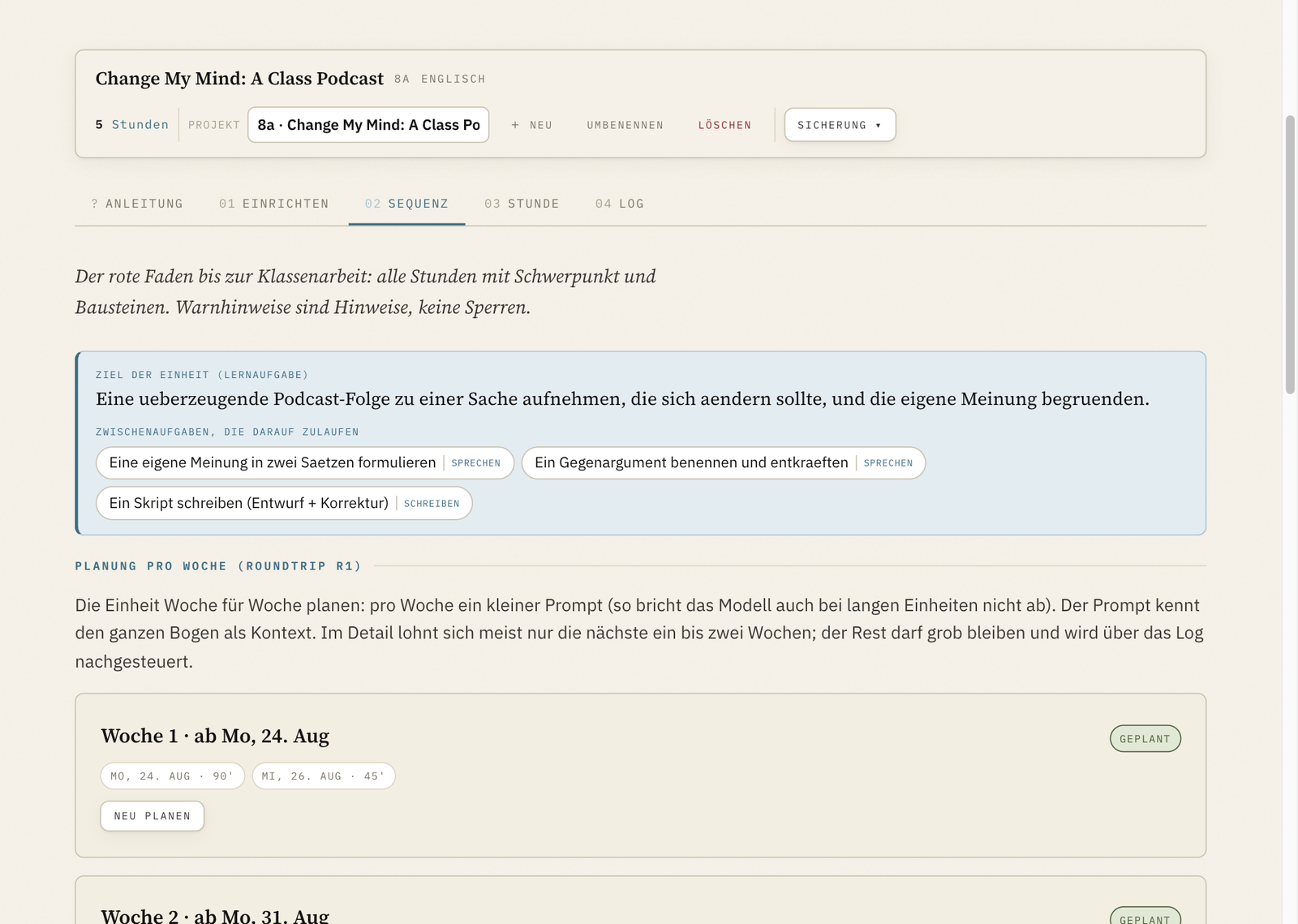Click LÖSCHEN to delete the project
This screenshot has width=1298, height=924.
[x=725, y=125]
